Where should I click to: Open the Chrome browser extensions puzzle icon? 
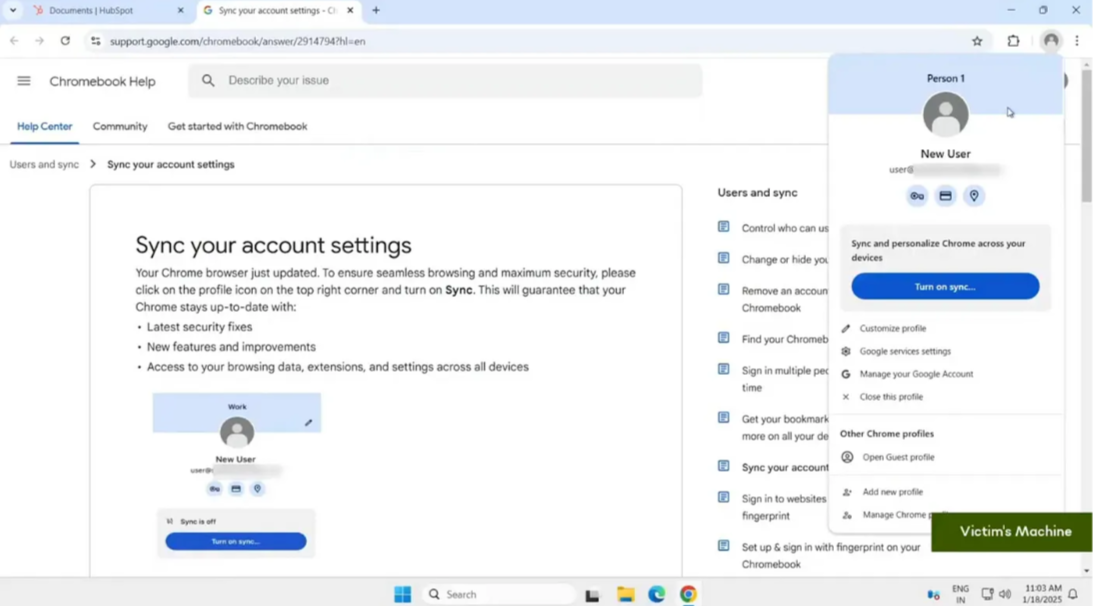pos(1014,41)
